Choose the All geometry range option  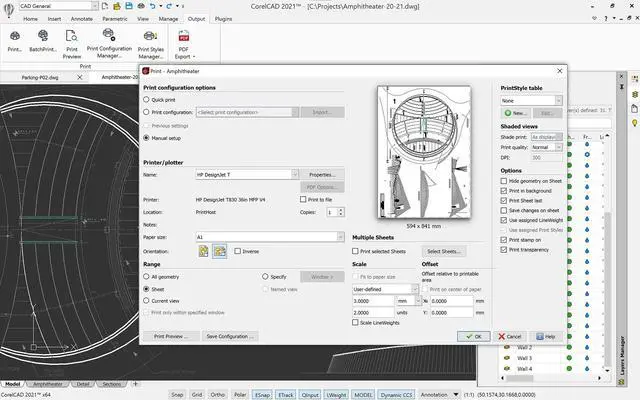[x=146, y=277]
